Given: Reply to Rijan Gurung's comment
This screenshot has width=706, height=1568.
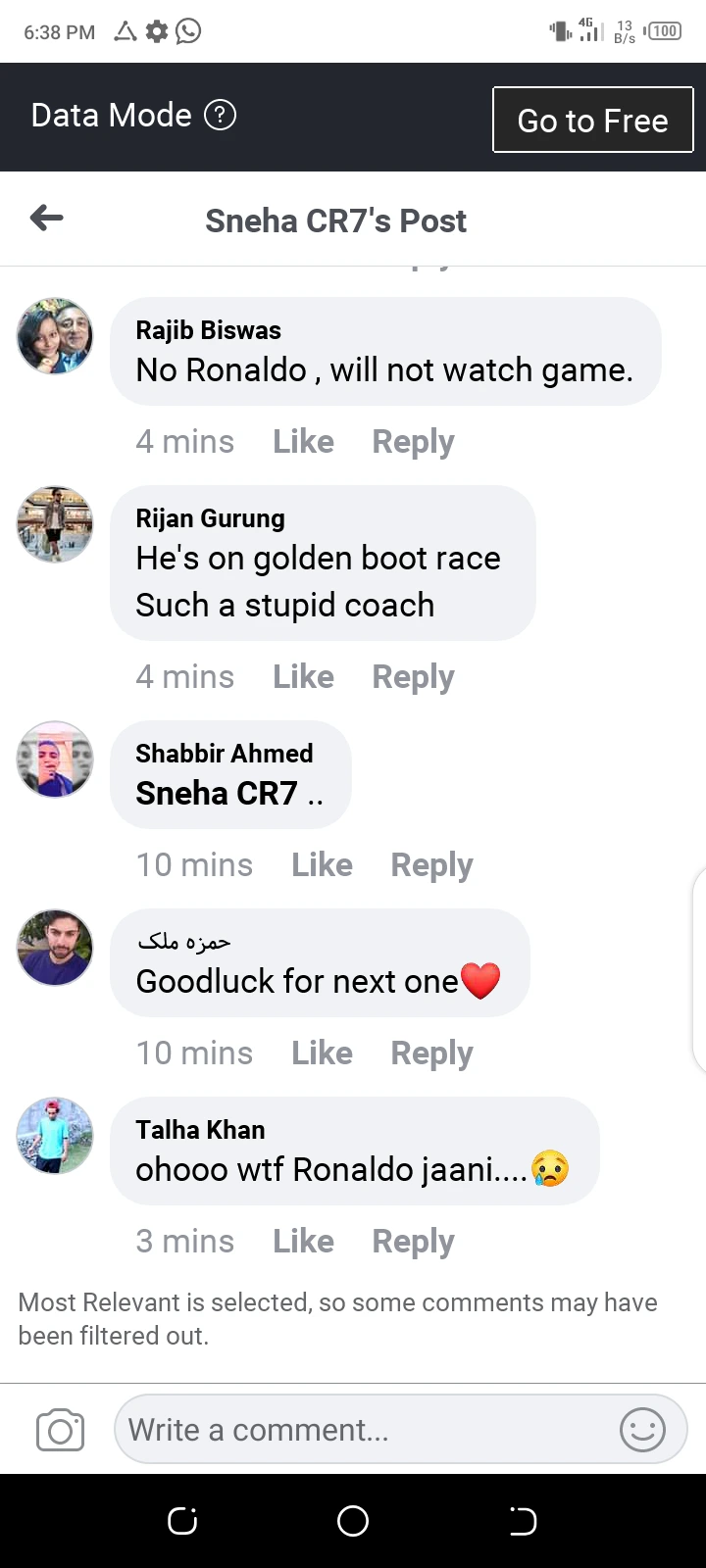Looking at the screenshot, I should 413,677.
